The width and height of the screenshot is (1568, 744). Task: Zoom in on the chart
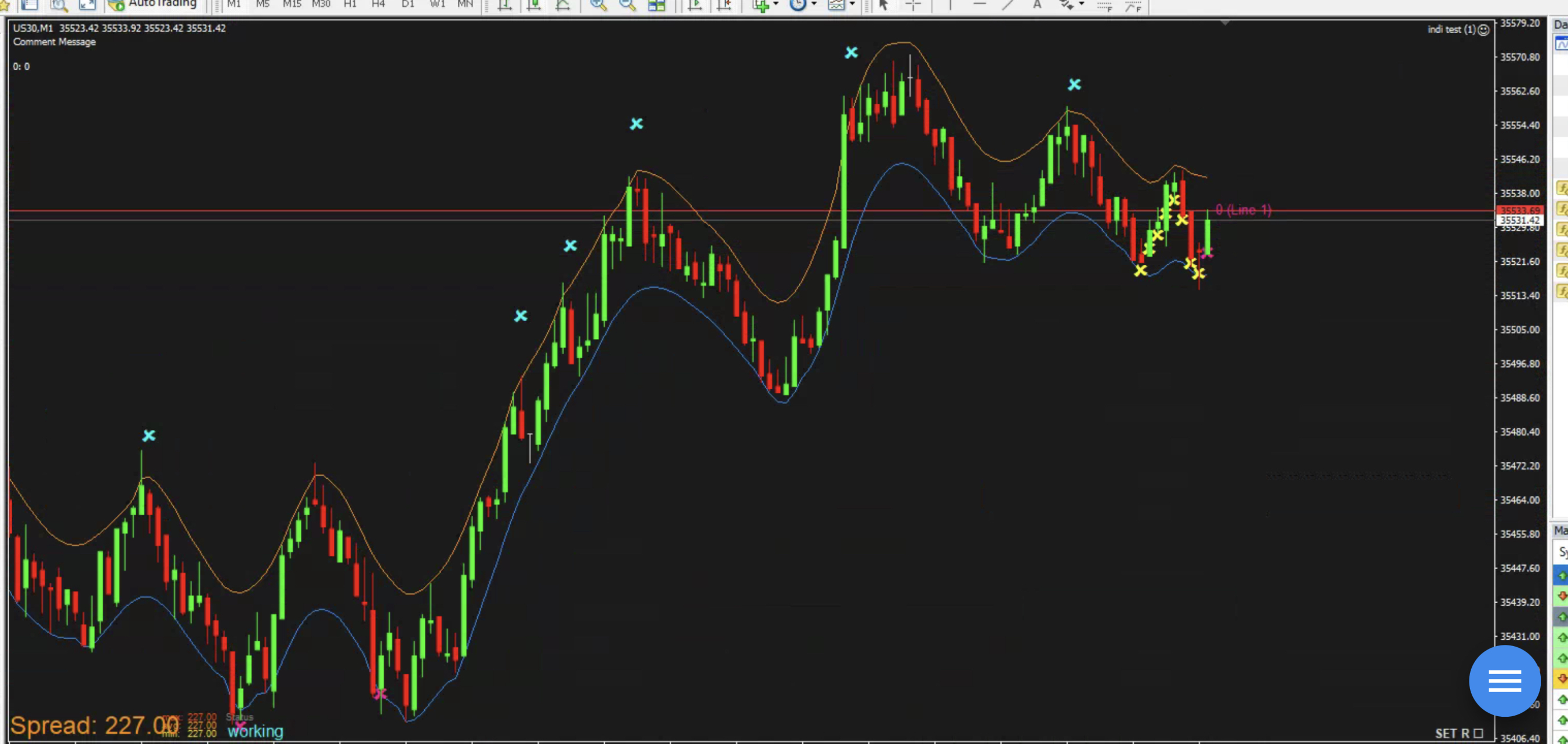[598, 5]
